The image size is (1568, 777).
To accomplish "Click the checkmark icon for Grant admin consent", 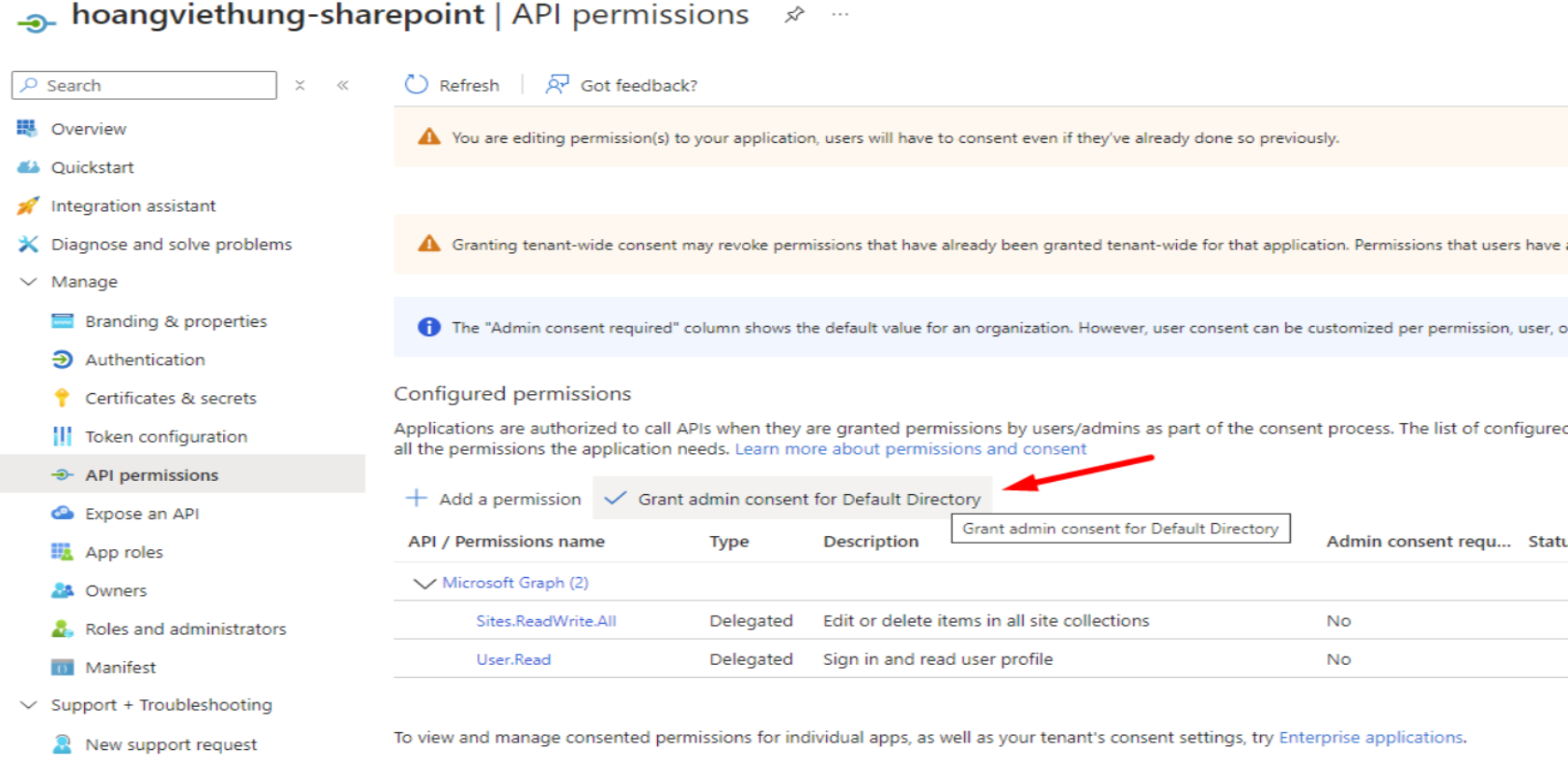I will (x=614, y=498).
